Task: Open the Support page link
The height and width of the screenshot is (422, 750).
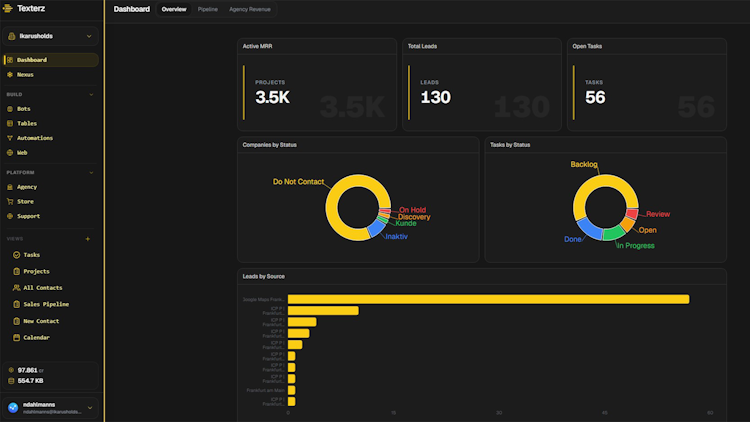Action: 28,216
